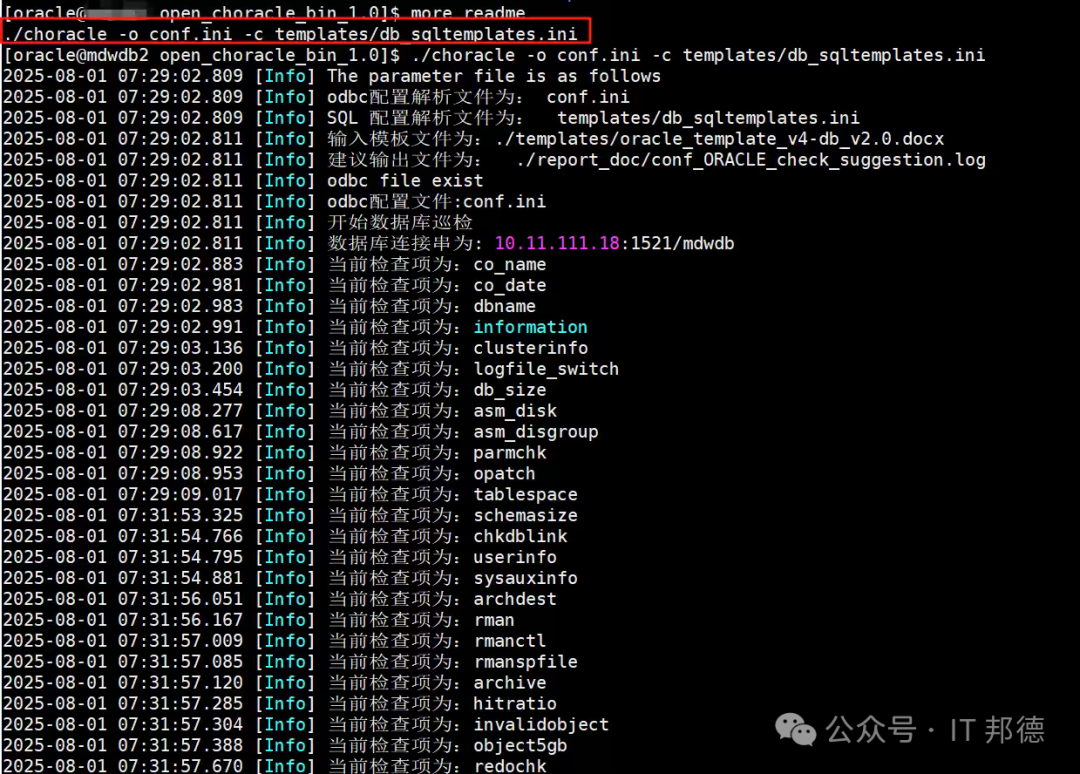Select the oracle_template_v4-db_v2.0.docx template path
Viewport: 1080px width, 774px height.
[x=719, y=138]
